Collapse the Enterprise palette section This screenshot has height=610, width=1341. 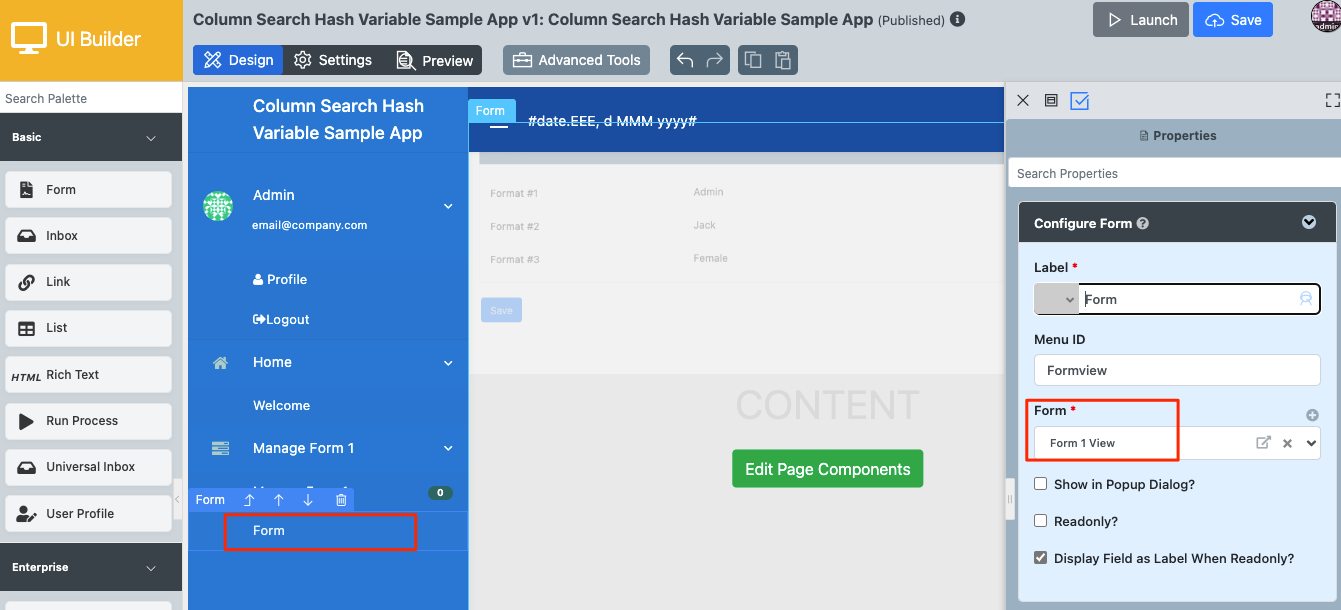[x=151, y=568]
